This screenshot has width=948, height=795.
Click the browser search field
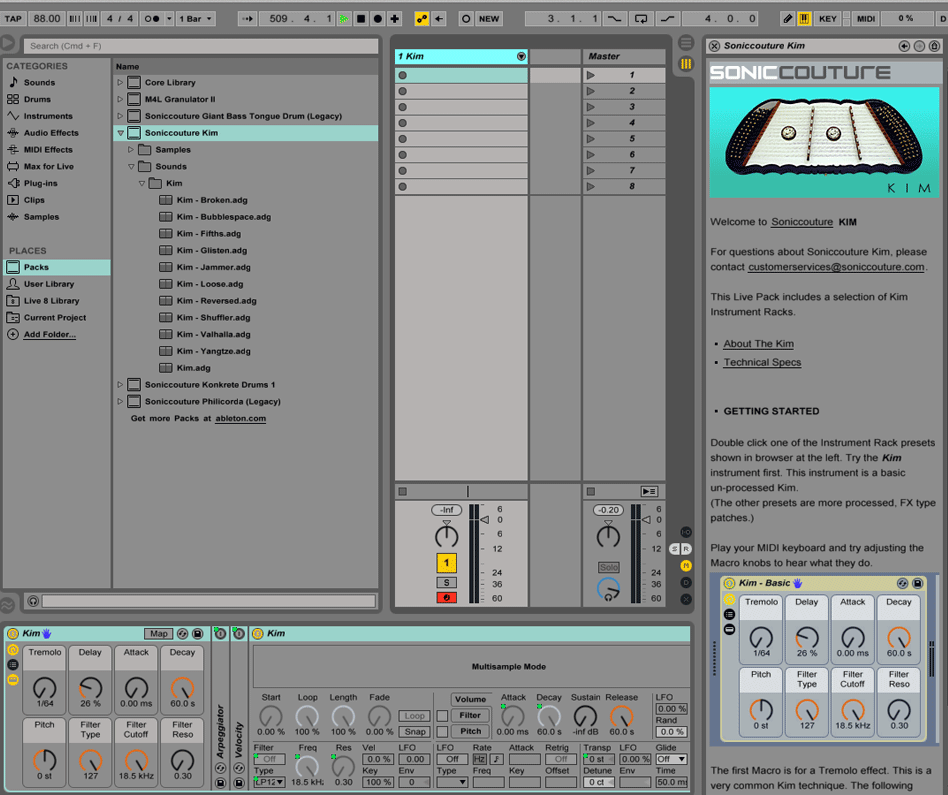(200, 46)
